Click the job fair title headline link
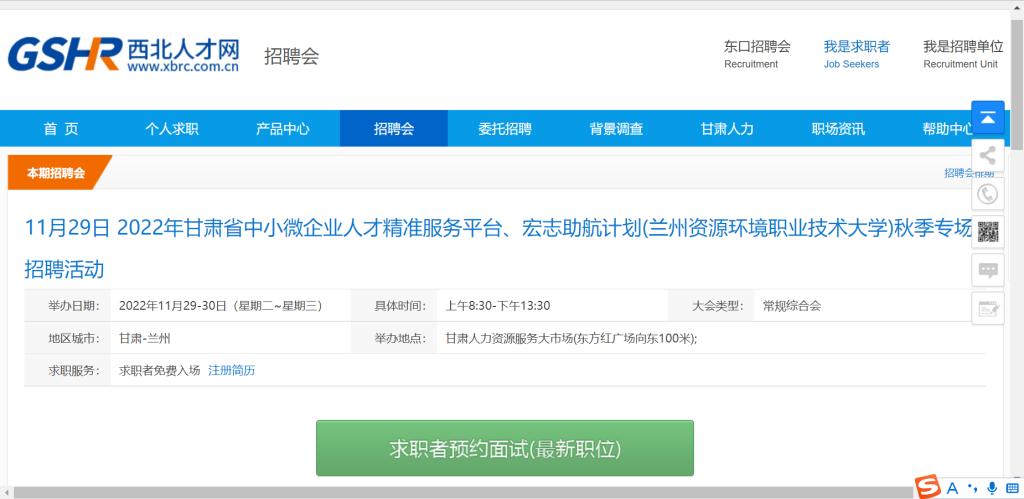This screenshot has height=499, width=1024. click(x=498, y=248)
